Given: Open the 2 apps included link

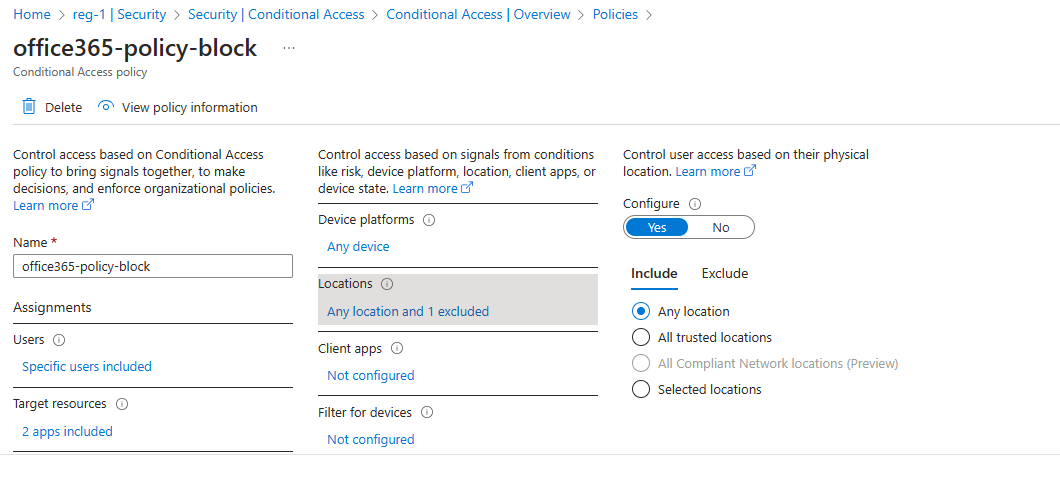Looking at the screenshot, I should 67,432.
